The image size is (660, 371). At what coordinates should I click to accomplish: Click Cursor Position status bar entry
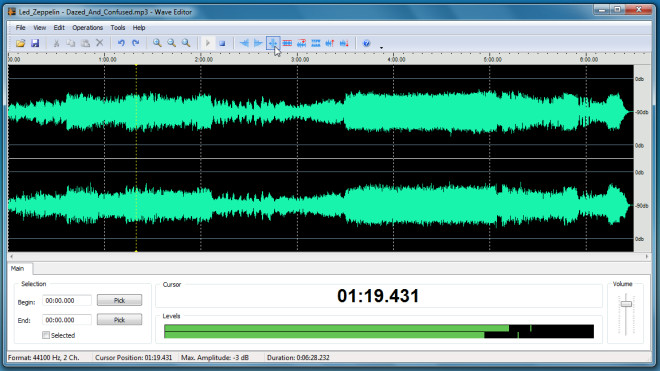[x=133, y=358]
